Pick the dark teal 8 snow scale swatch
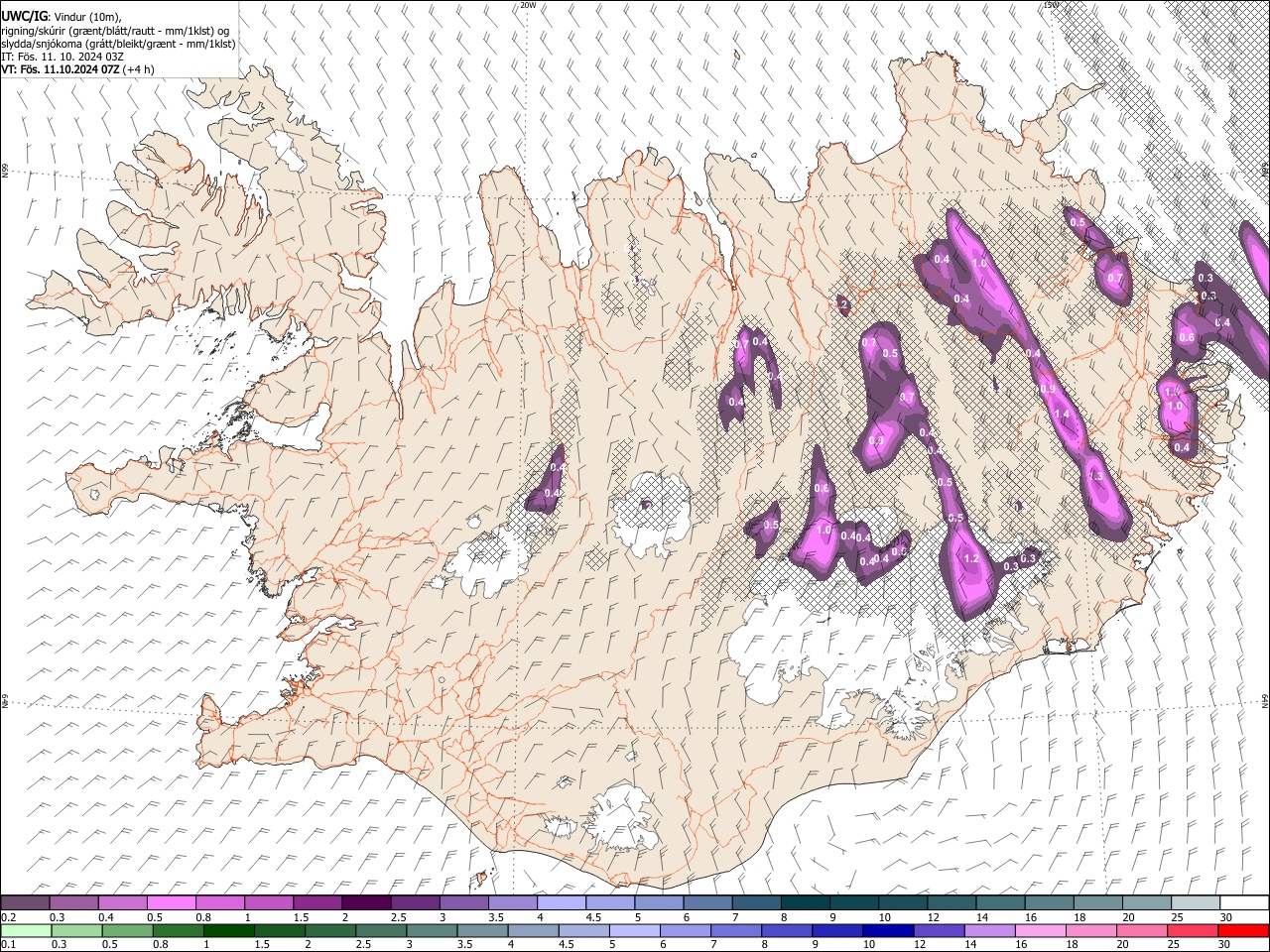 point(805,903)
